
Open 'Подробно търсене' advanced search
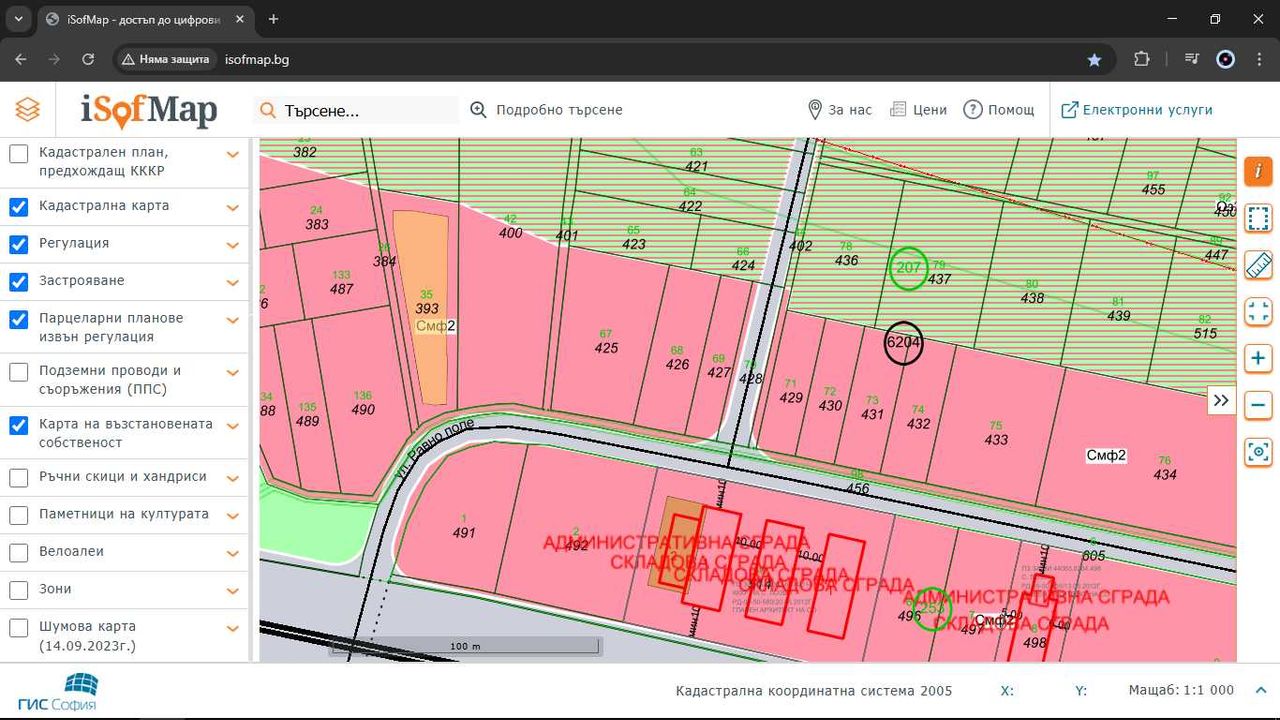pos(546,110)
